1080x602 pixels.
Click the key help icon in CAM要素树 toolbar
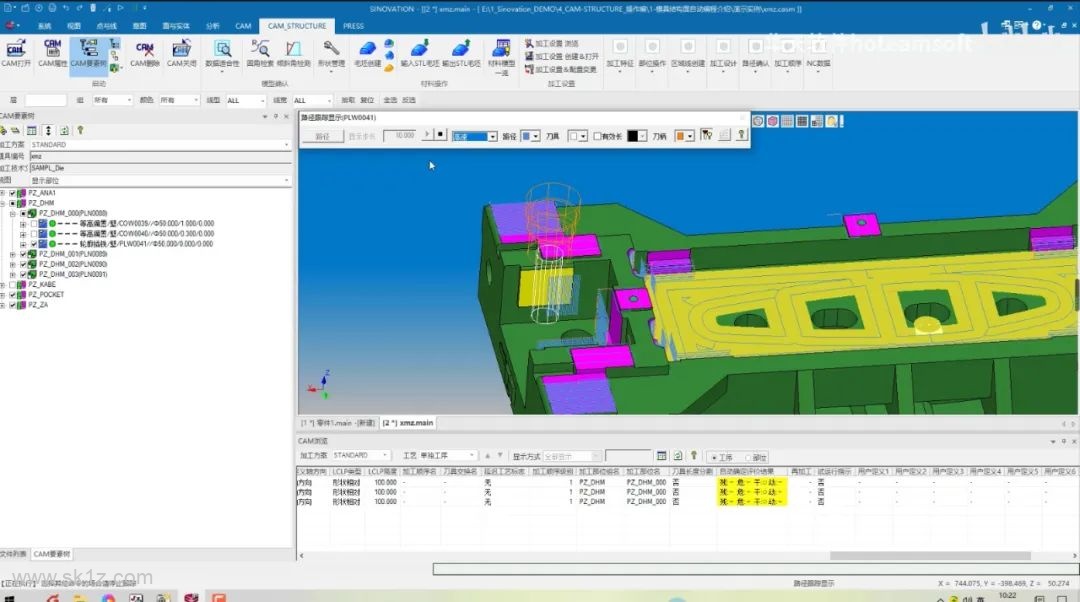coord(80,130)
